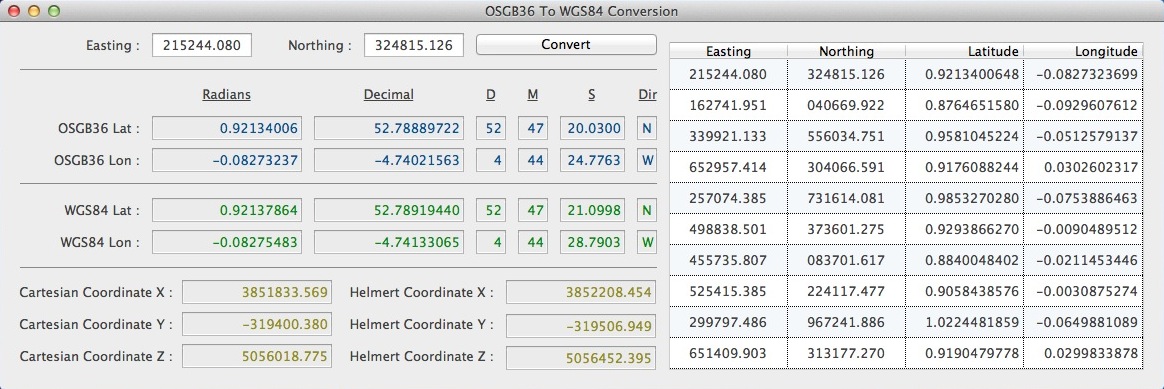Select WGS84 Lat radians field 0.92137864
Viewport: 1164px width, 389px height.
point(226,210)
